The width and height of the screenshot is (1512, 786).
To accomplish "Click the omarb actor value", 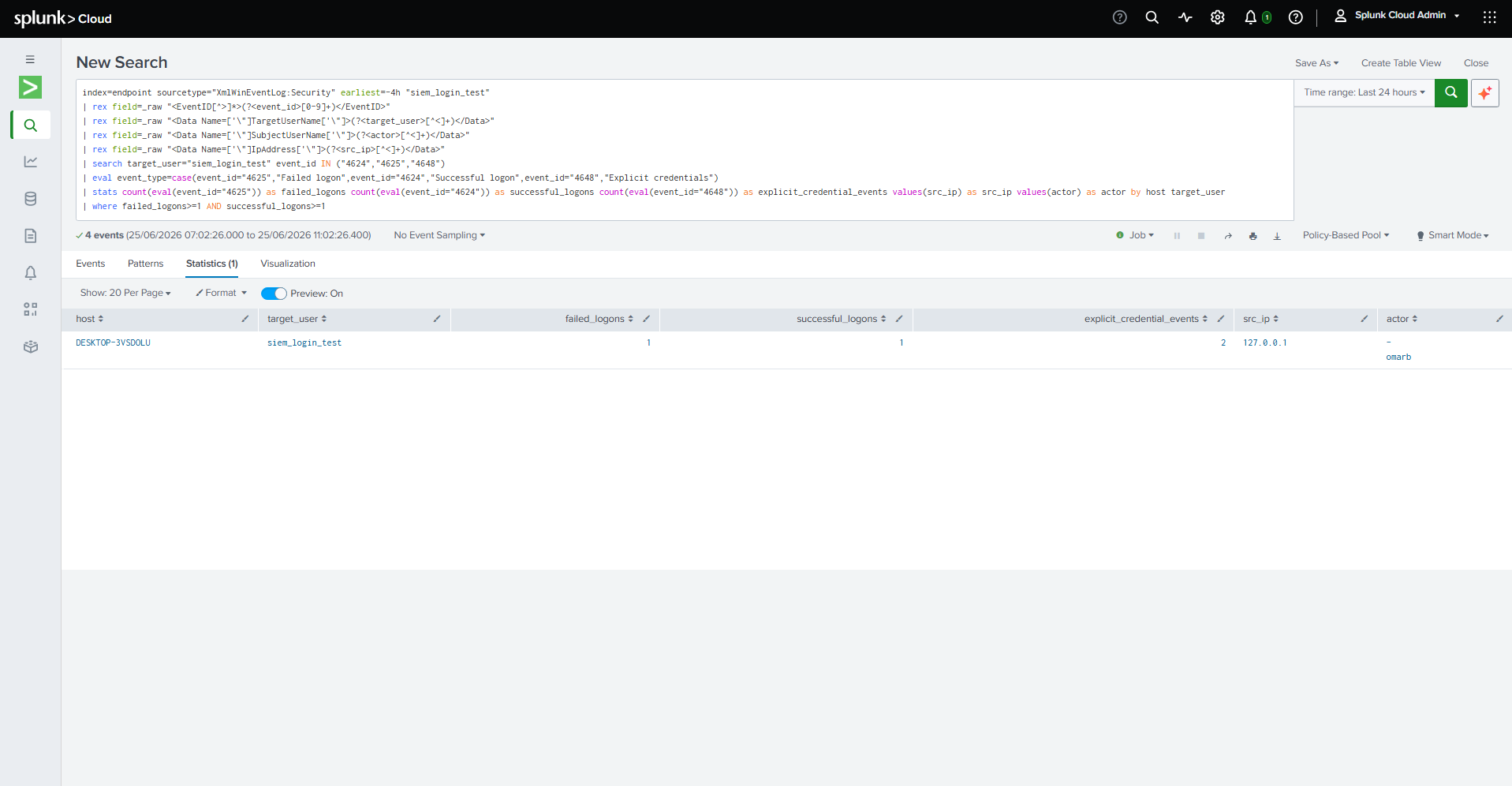I will click(1398, 357).
